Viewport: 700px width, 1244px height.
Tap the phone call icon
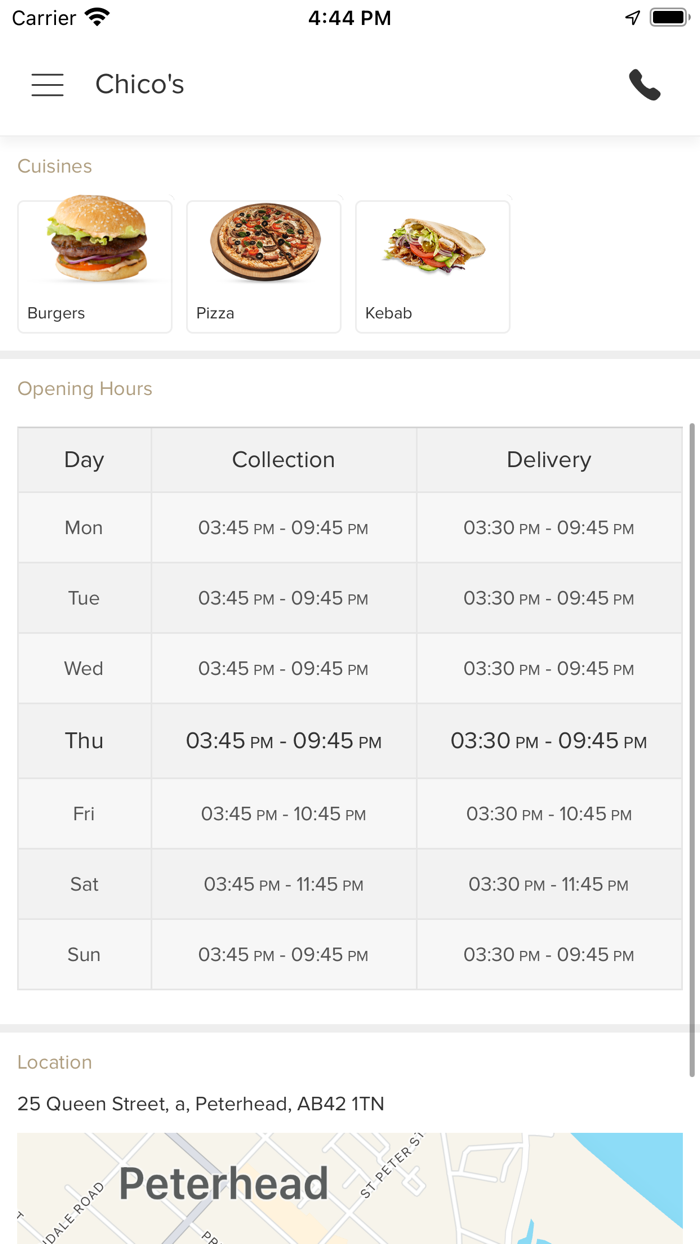pyautogui.click(x=645, y=85)
